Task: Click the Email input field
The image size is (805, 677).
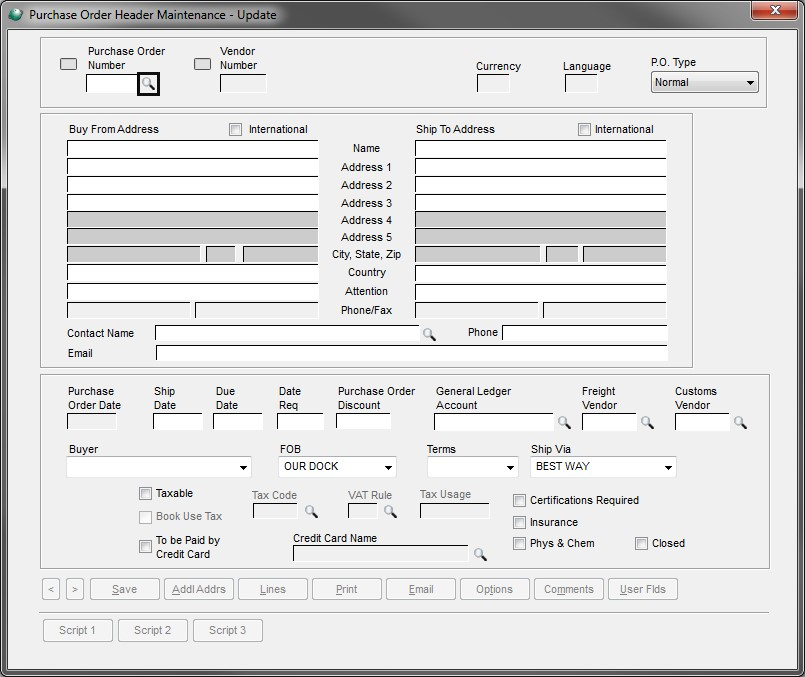Action: click(411, 353)
